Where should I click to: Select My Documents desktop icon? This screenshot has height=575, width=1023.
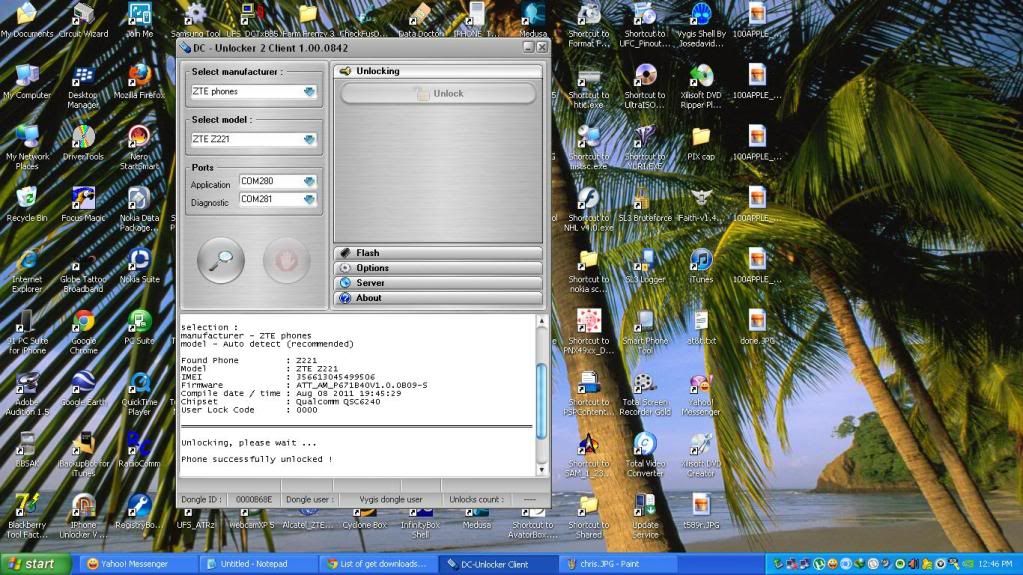coord(27,21)
